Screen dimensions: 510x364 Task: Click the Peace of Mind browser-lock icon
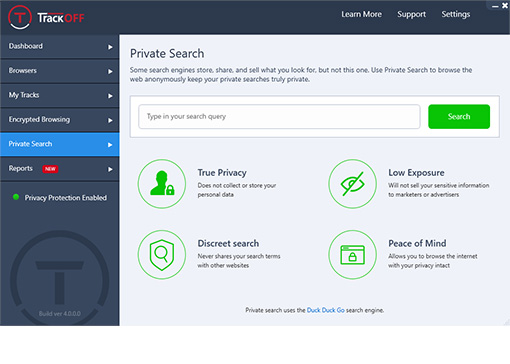click(352, 255)
